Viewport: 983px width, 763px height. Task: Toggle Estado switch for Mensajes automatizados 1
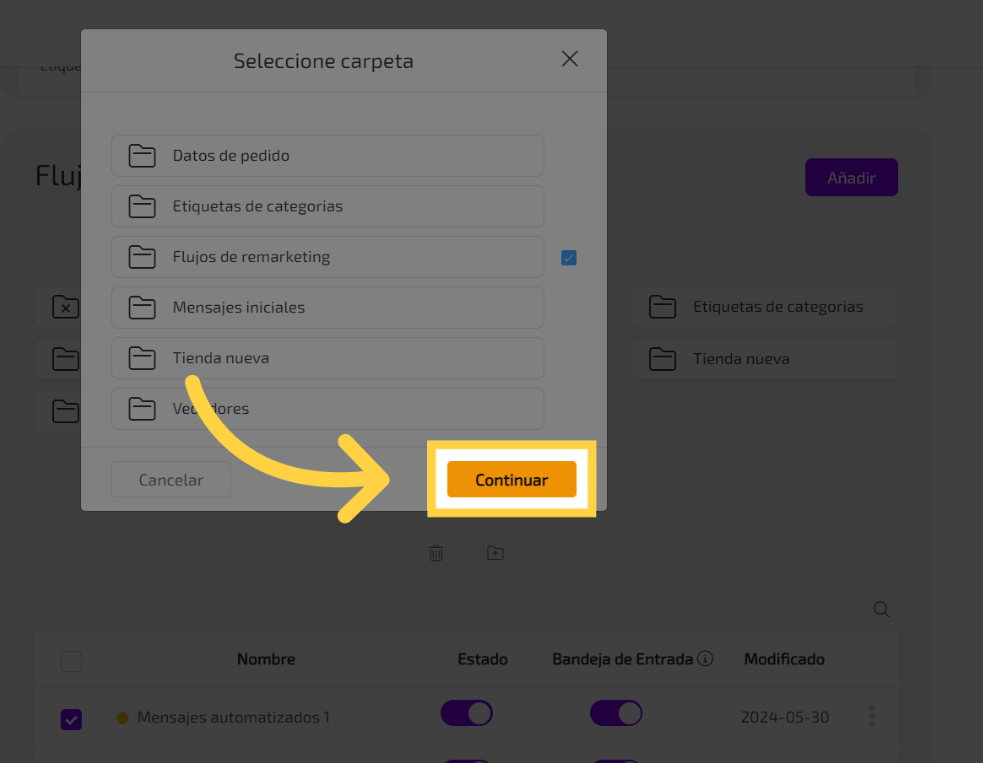pos(467,714)
